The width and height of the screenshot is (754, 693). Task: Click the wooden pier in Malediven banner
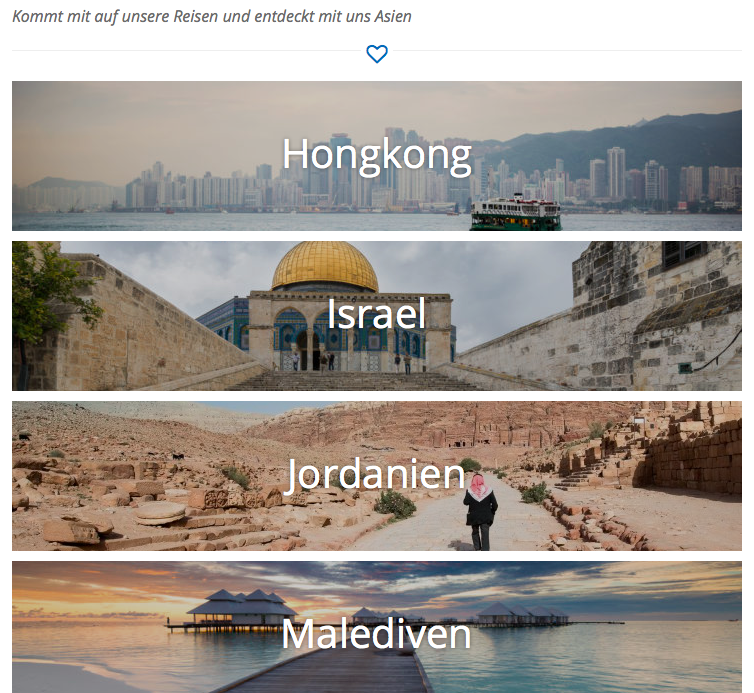[337, 671]
